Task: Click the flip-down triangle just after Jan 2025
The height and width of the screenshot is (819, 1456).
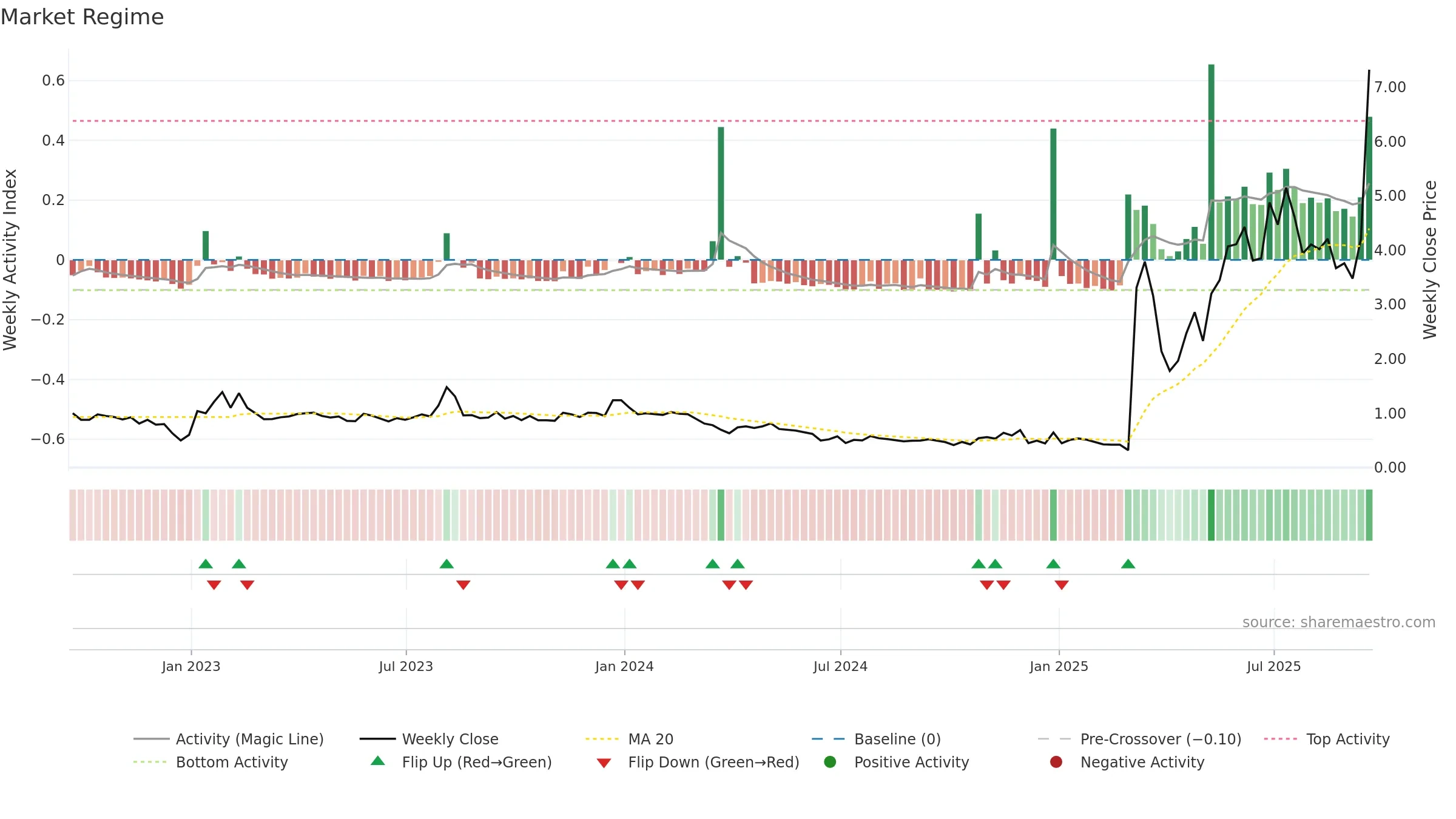Action: (1062, 585)
